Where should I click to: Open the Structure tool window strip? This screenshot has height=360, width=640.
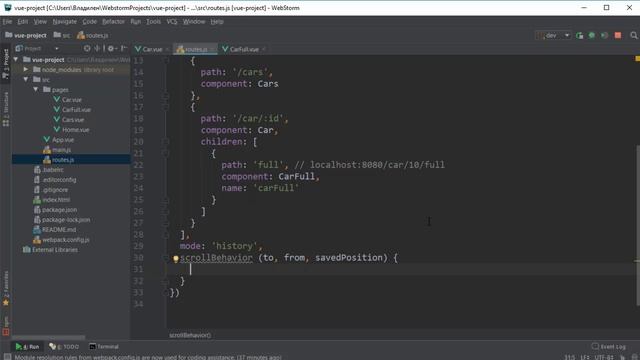[x=6, y=109]
